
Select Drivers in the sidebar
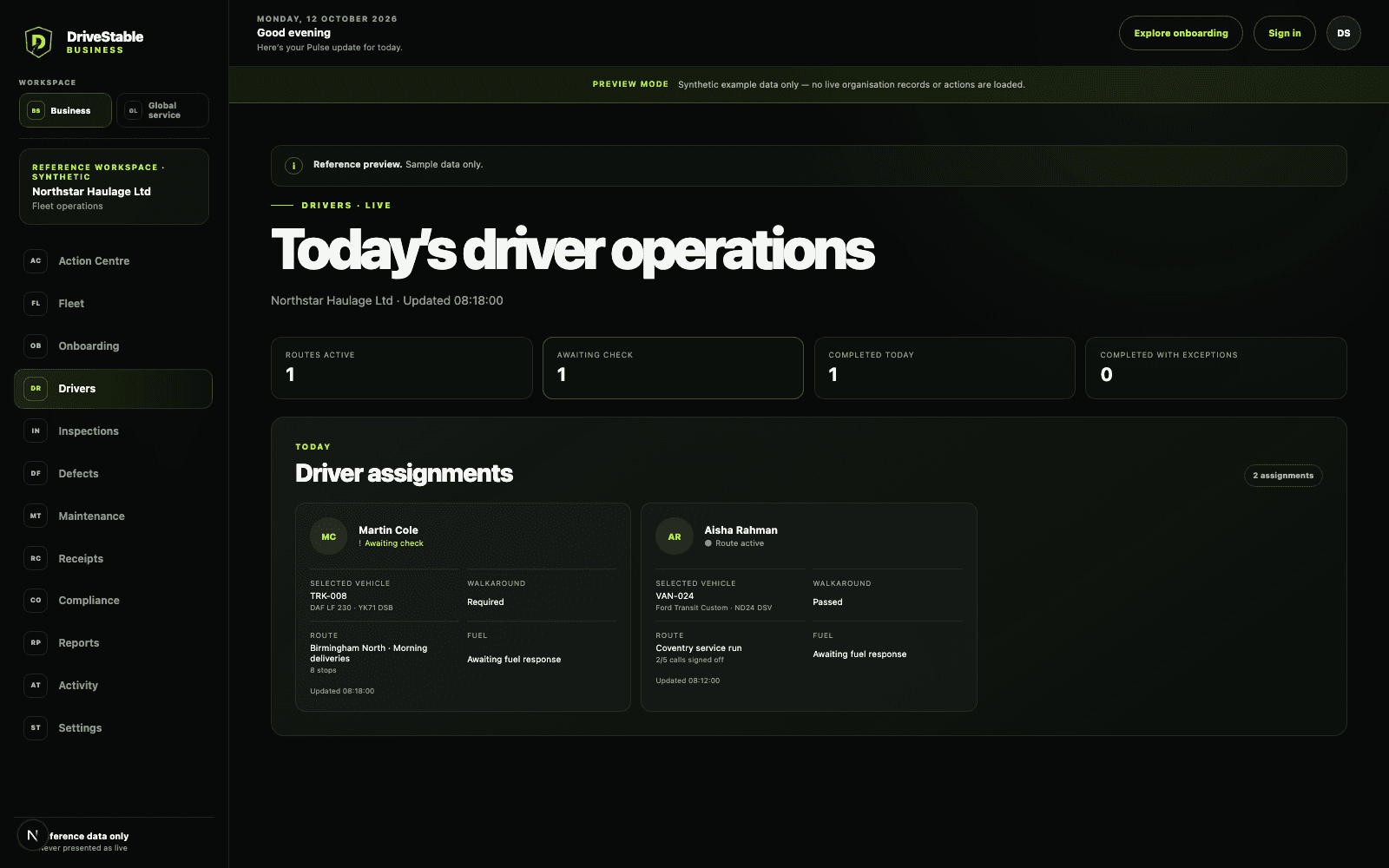113,388
